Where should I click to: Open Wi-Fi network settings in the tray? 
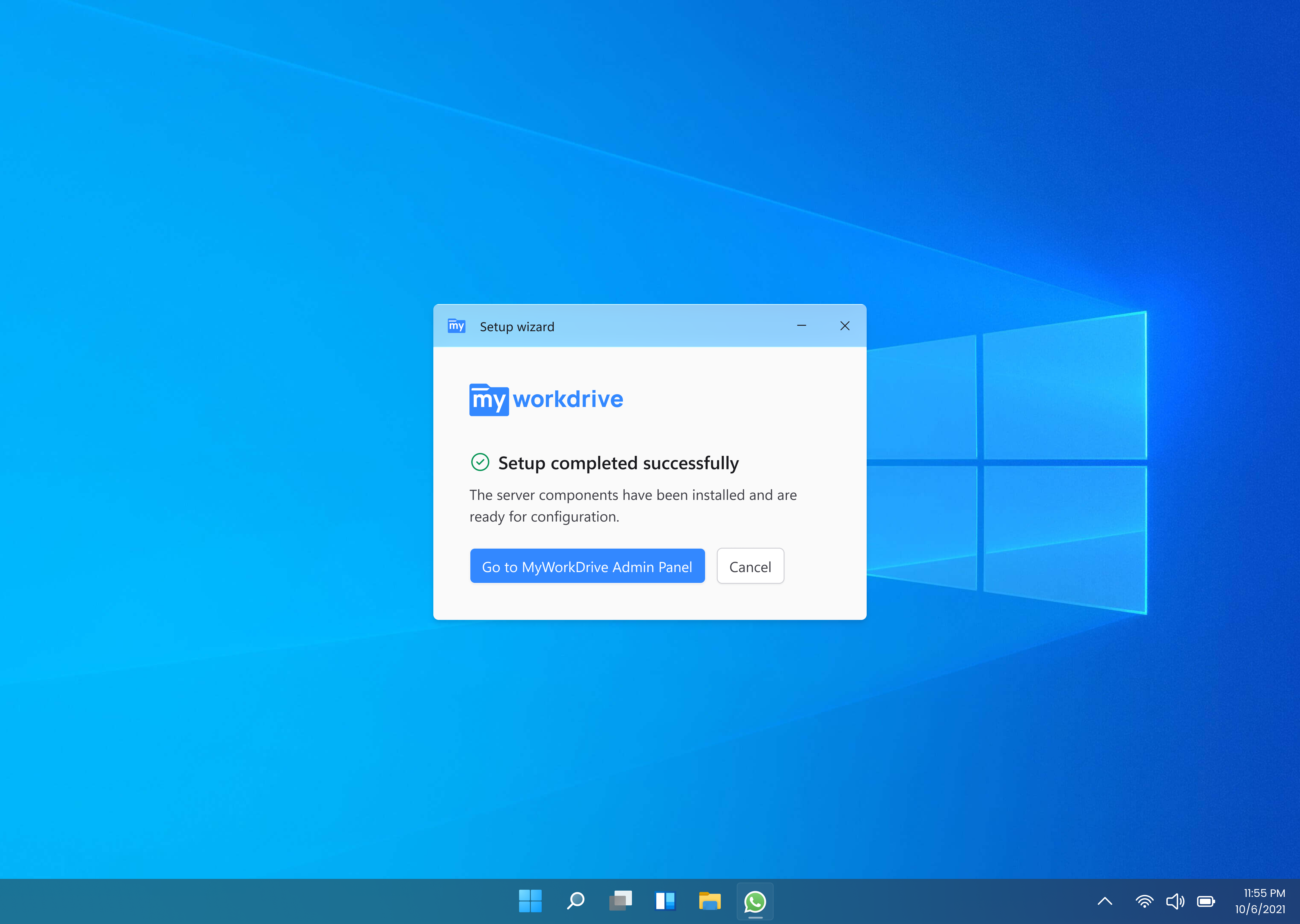[x=1144, y=901]
